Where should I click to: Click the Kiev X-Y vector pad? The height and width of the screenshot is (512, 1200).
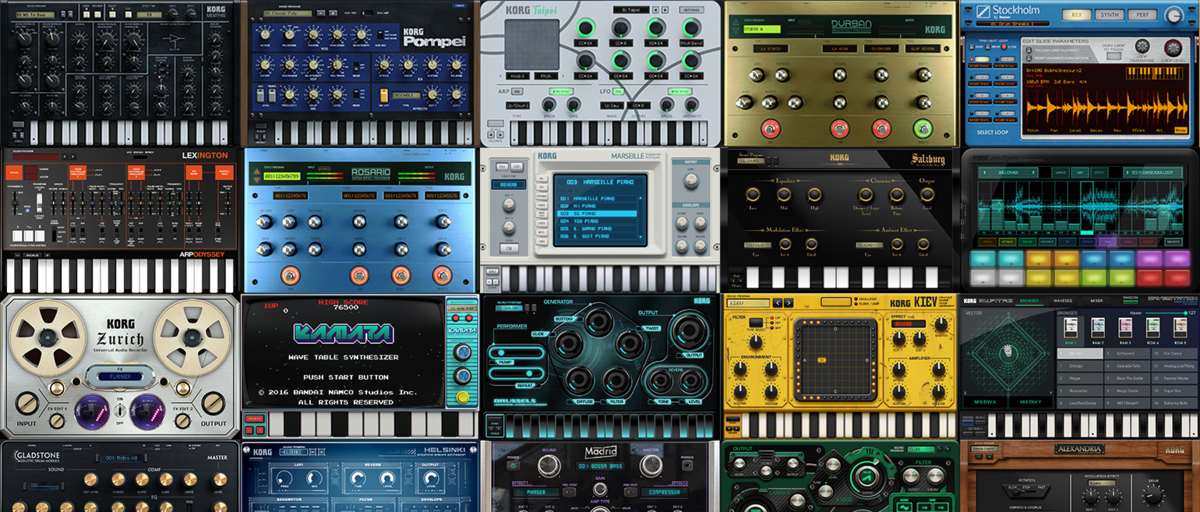click(835, 360)
